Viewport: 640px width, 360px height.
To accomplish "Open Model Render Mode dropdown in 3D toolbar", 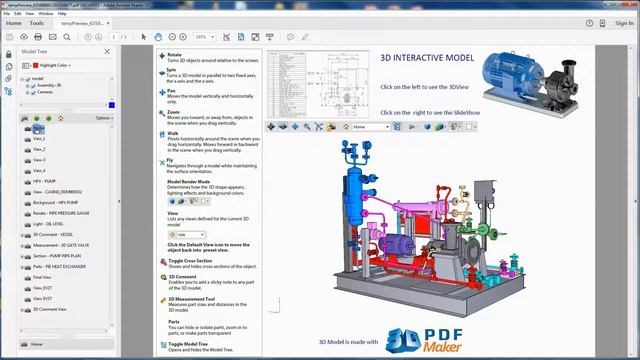I will [x=440, y=127].
